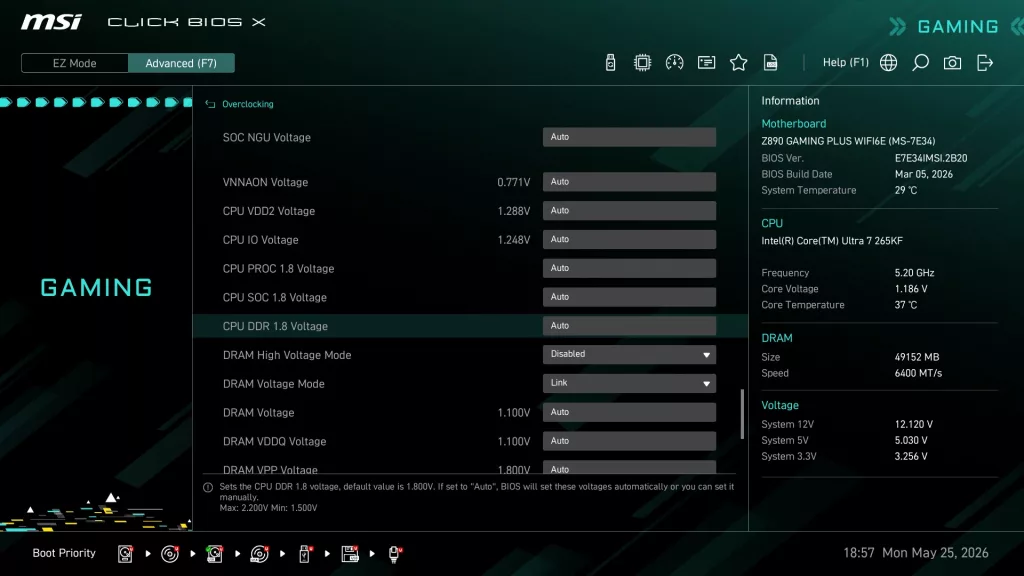This screenshot has width=1024, height=576.
Task: Select CPU VDD2 Voltage label
Action: (268, 212)
